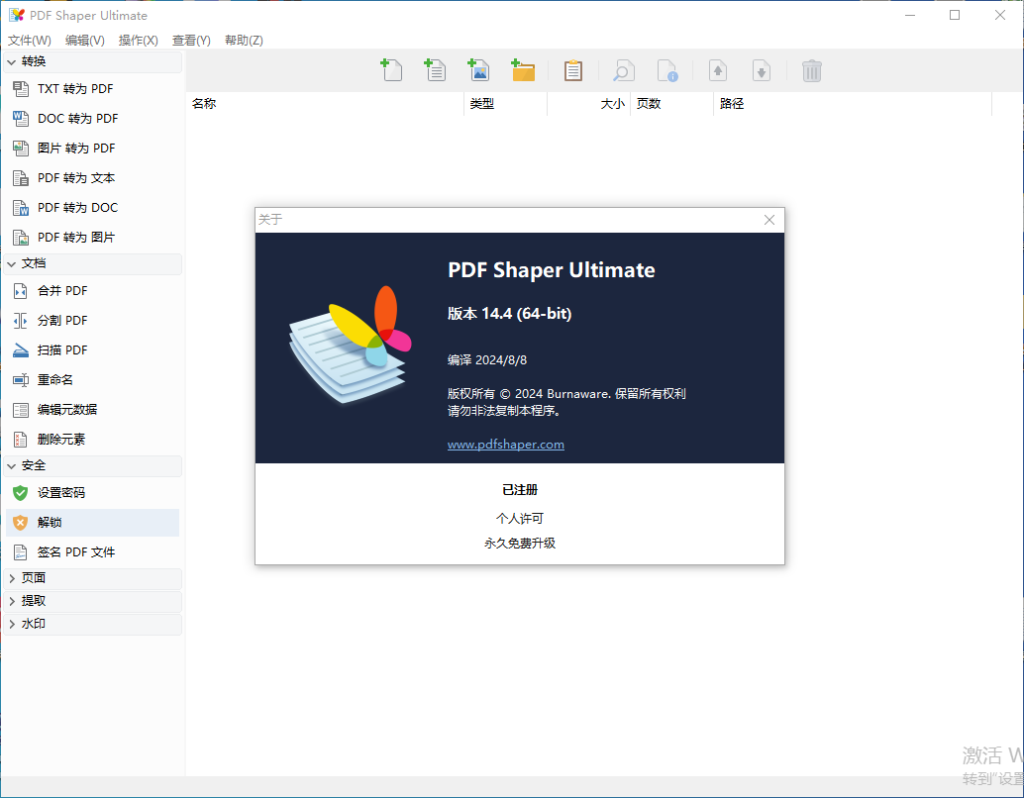Screen dimensions: 1024x798
Task: Expand the 提取 section
Action: 12,601
